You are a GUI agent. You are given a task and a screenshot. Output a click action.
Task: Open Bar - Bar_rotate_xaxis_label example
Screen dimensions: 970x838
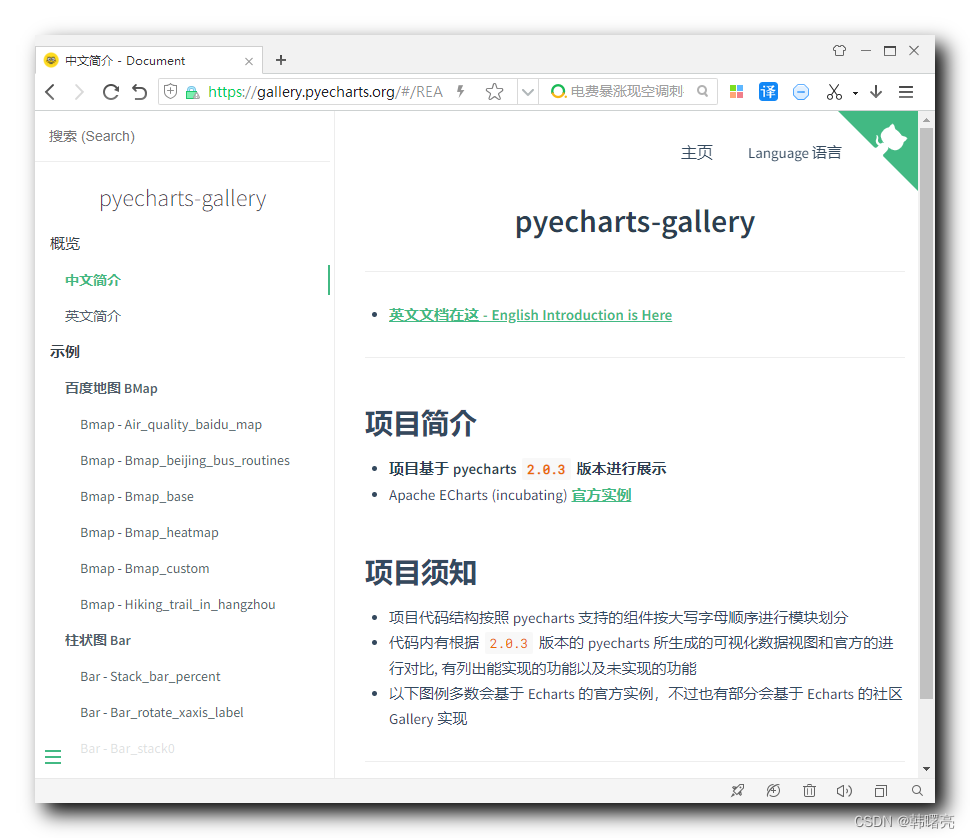[x=161, y=712]
